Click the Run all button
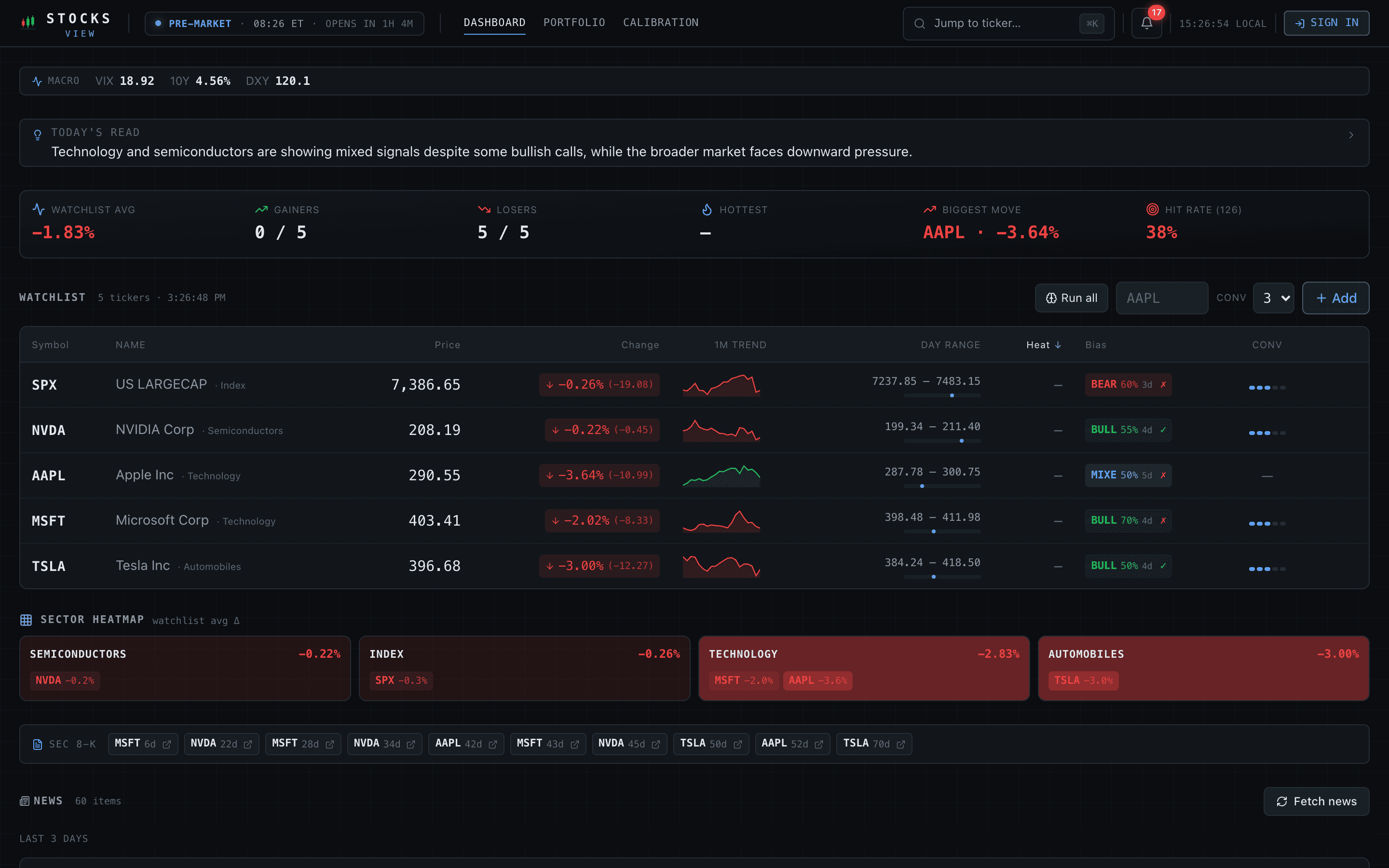This screenshot has width=1389, height=868. coord(1071,298)
